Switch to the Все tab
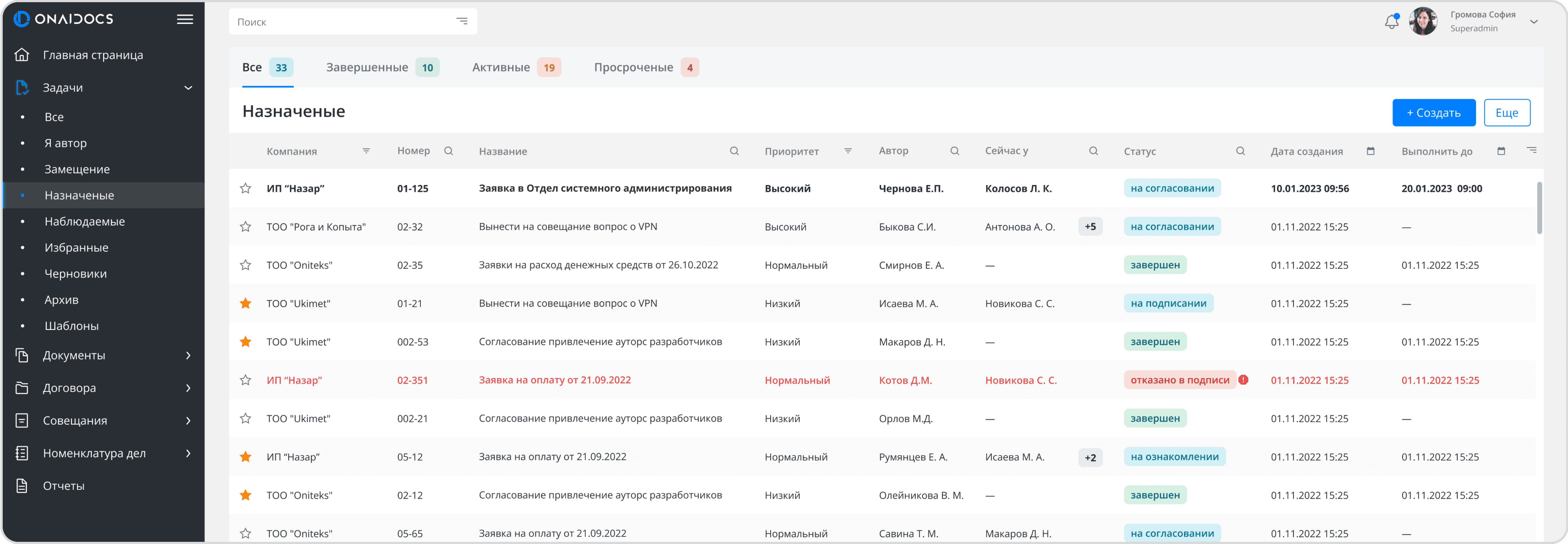Image resolution: width=1568 pixels, height=544 pixels. [267, 67]
